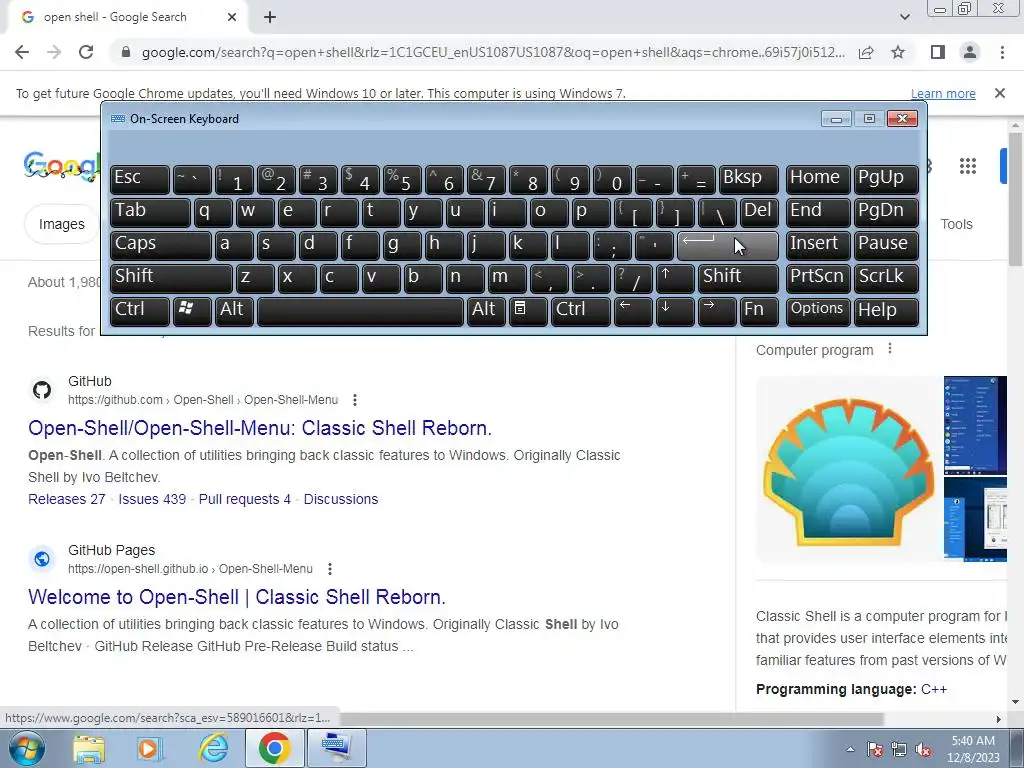Toggle left Alt key on keyboard

234,311
